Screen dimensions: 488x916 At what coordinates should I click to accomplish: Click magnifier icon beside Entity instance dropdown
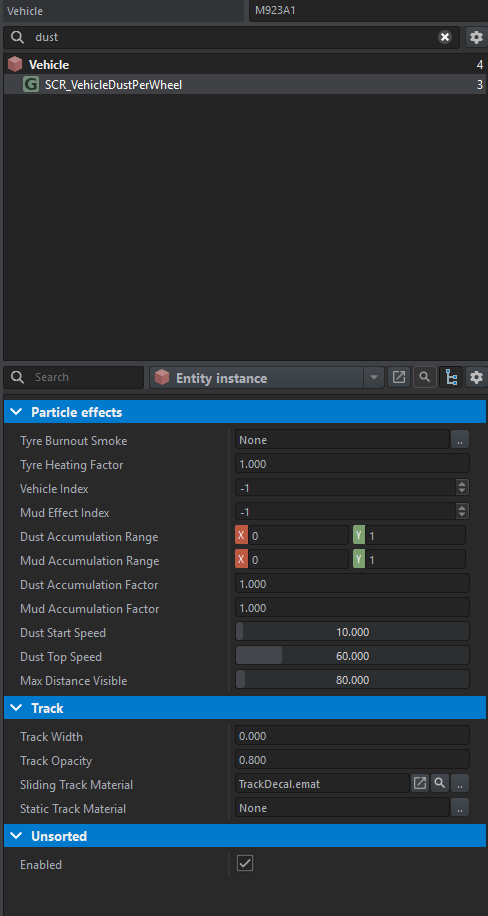pos(425,377)
